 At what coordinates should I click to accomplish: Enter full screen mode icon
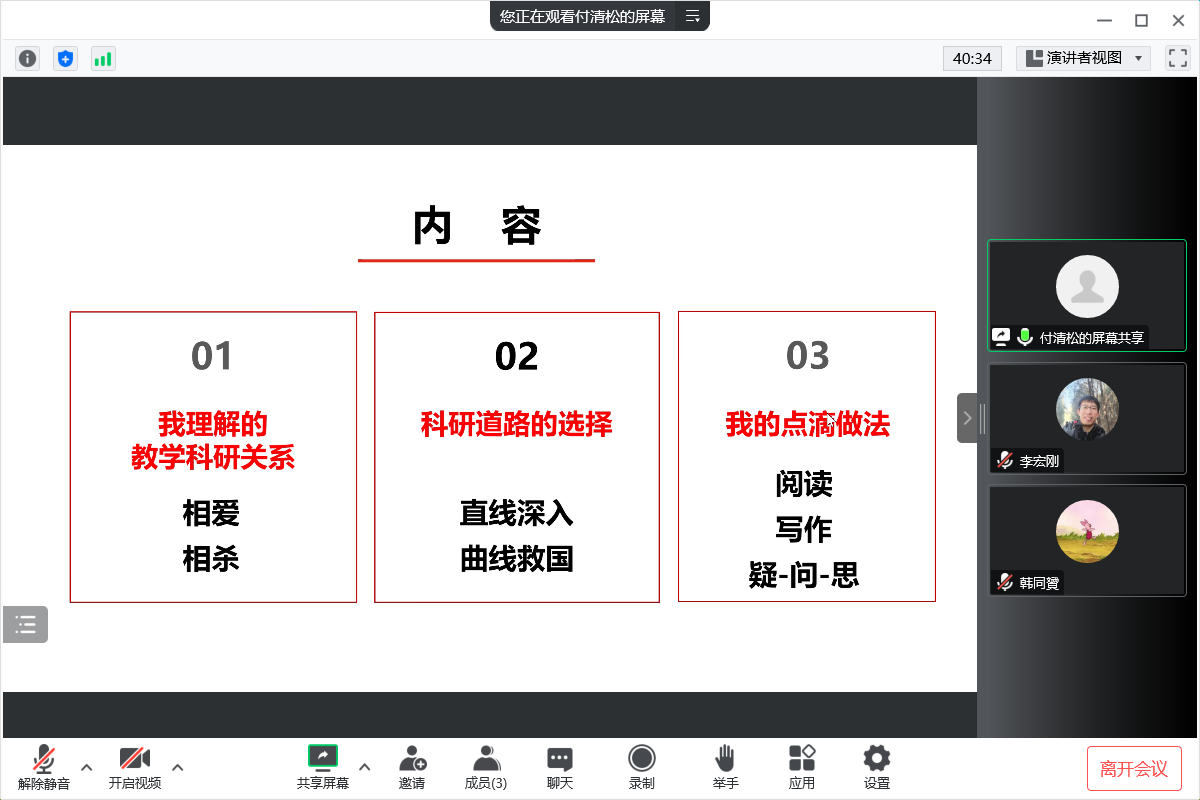point(1177,58)
